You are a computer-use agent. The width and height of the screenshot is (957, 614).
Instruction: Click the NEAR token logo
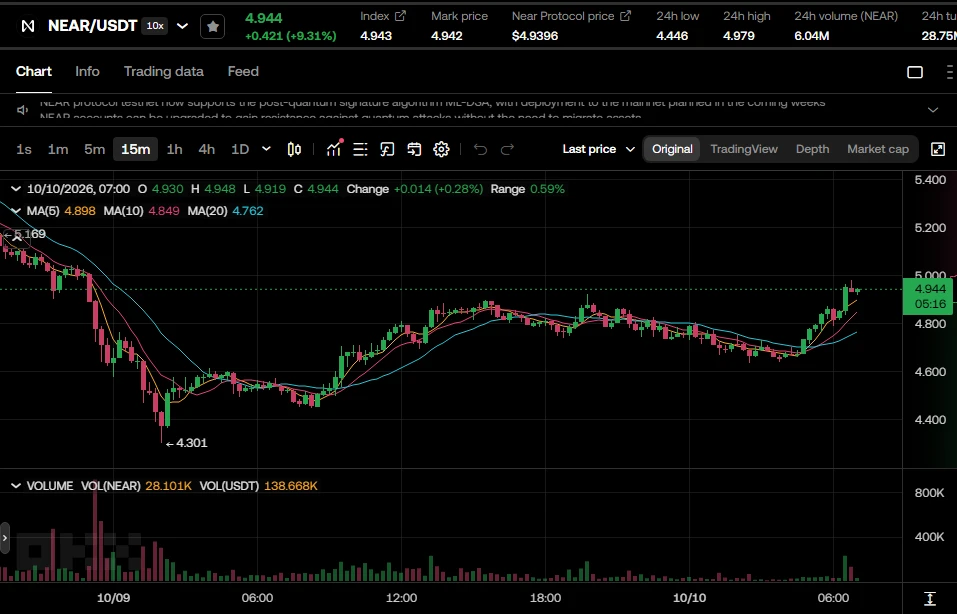click(28, 26)
